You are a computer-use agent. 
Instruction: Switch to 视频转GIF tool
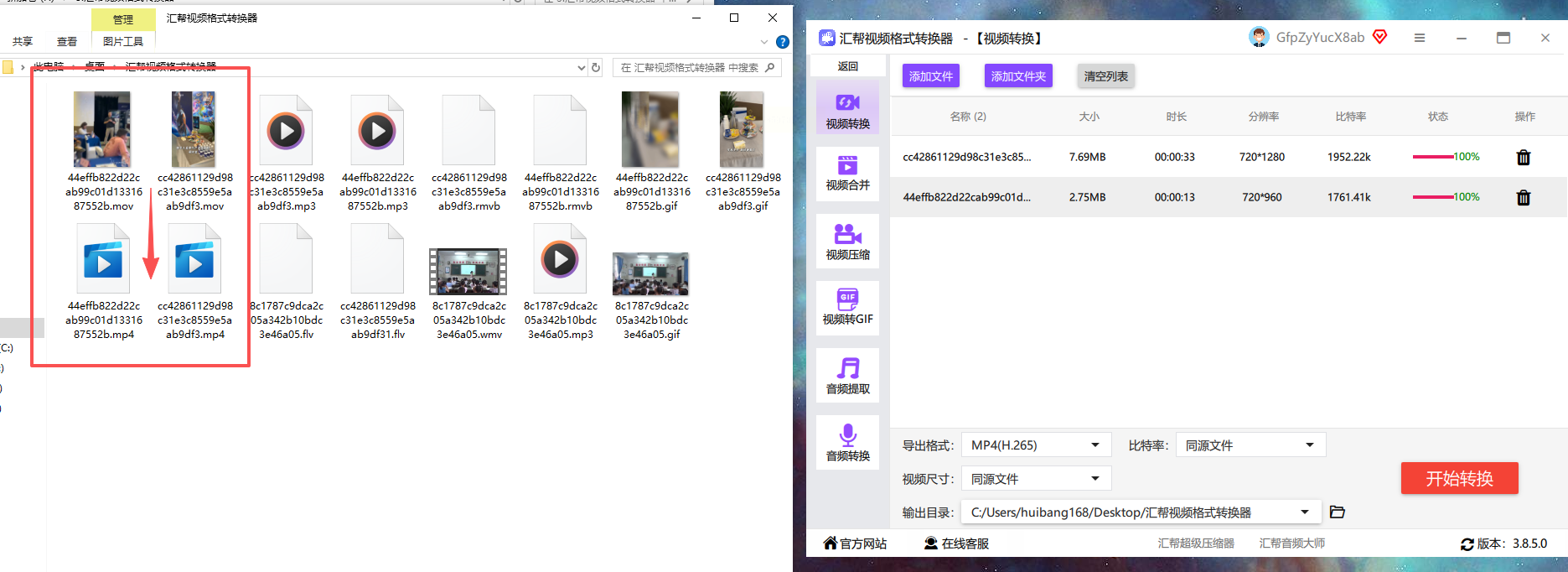(847, 308)
